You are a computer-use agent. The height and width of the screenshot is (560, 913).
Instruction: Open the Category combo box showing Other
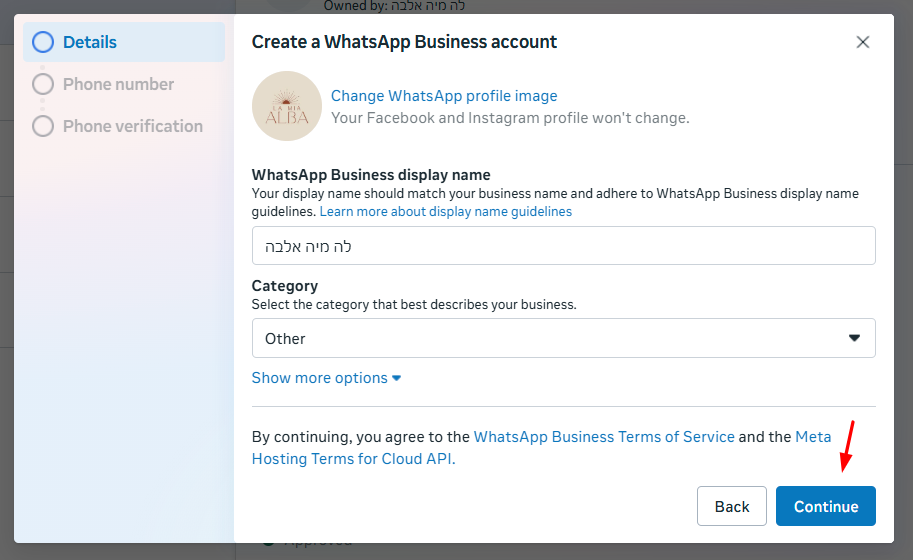563,338
